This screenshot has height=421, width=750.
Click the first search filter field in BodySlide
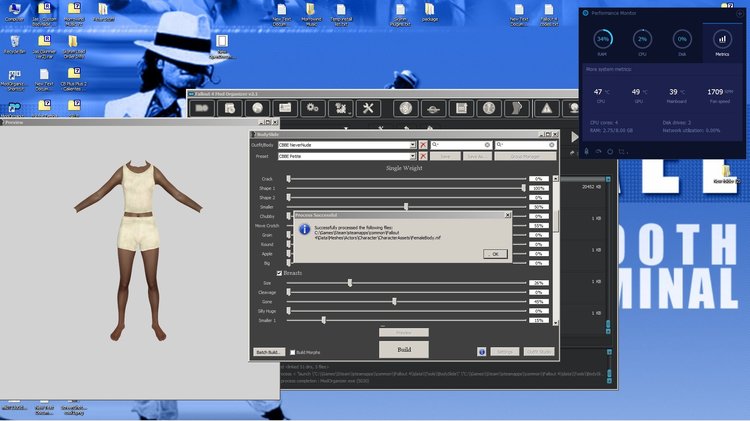pos(461,144)
